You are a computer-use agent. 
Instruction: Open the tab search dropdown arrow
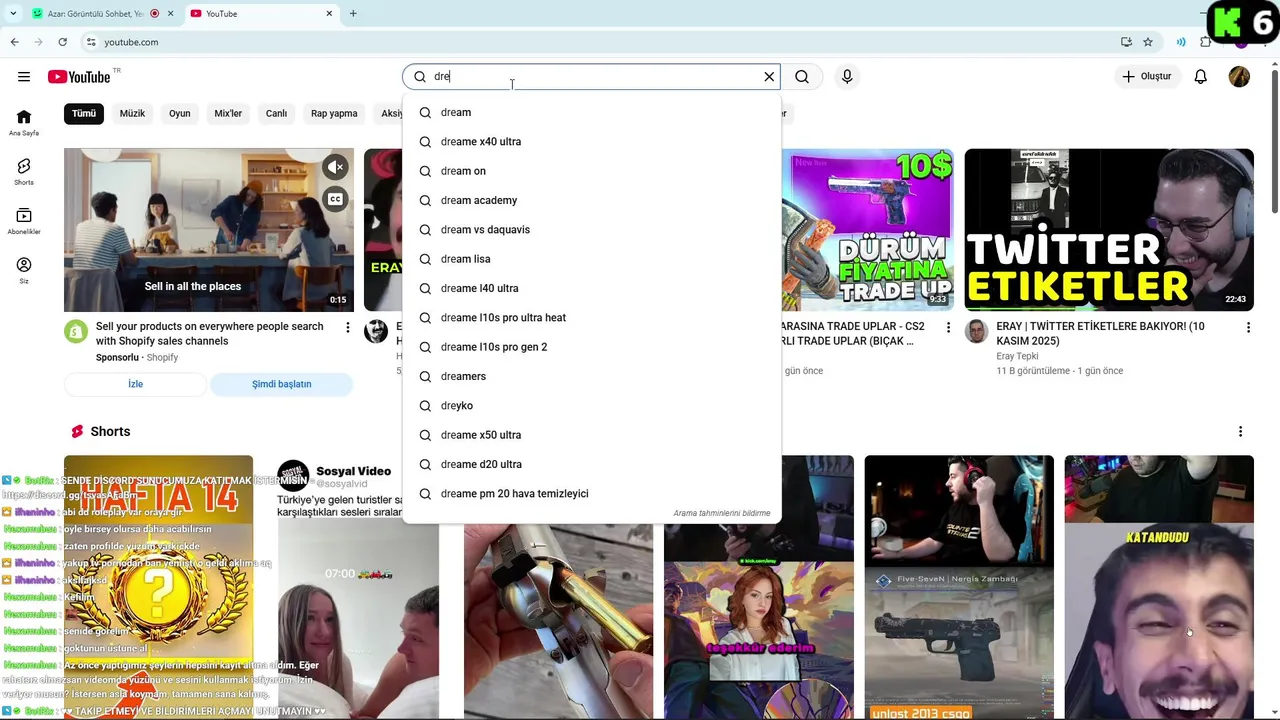(13, 14)
